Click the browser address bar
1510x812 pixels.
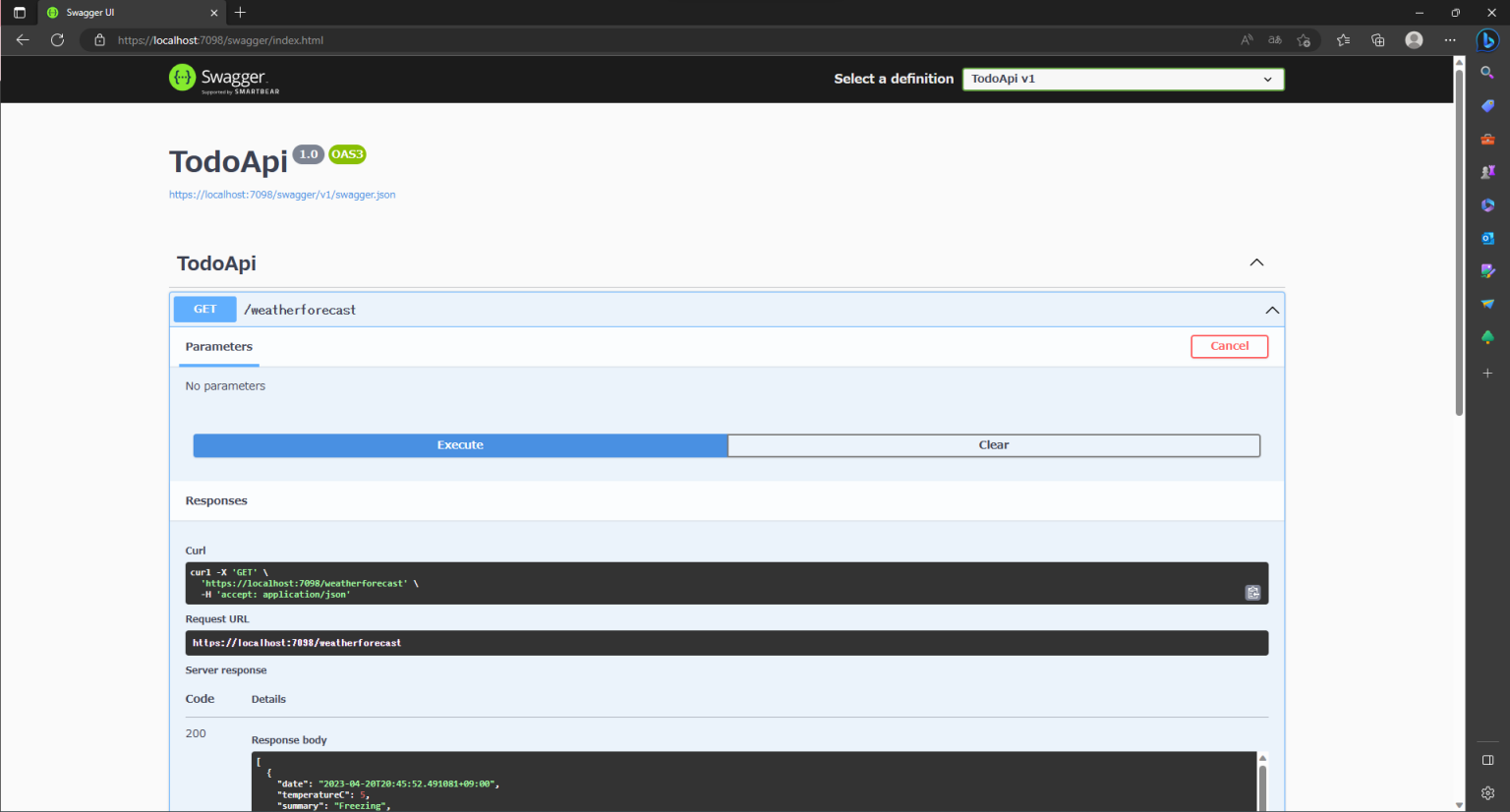[393, 40]
